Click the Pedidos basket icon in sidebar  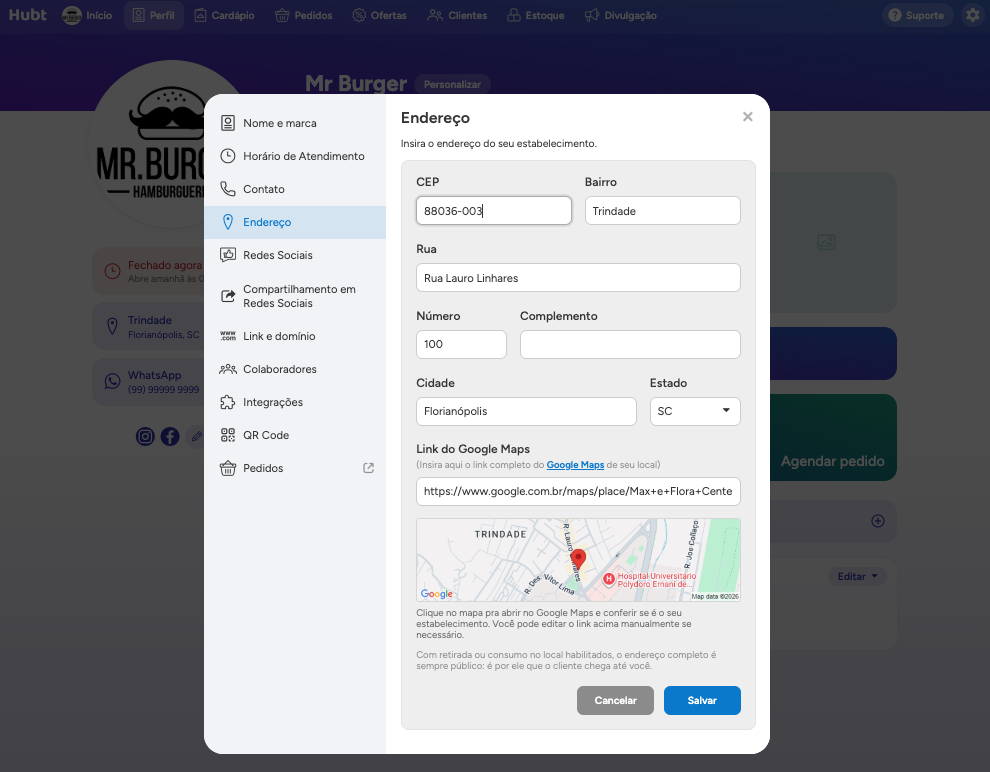227,468
